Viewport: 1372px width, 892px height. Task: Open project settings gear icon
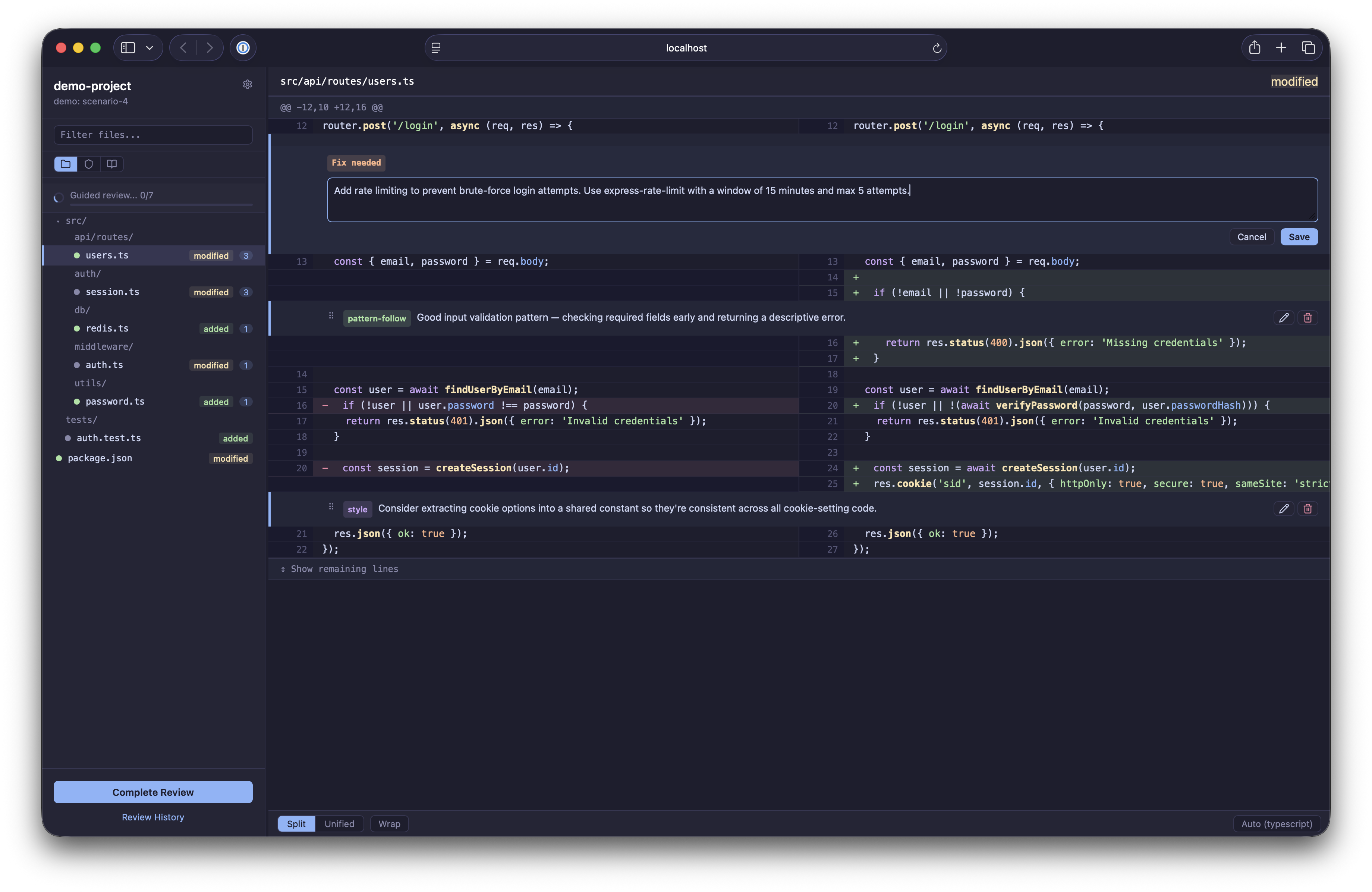click(247, 84)
